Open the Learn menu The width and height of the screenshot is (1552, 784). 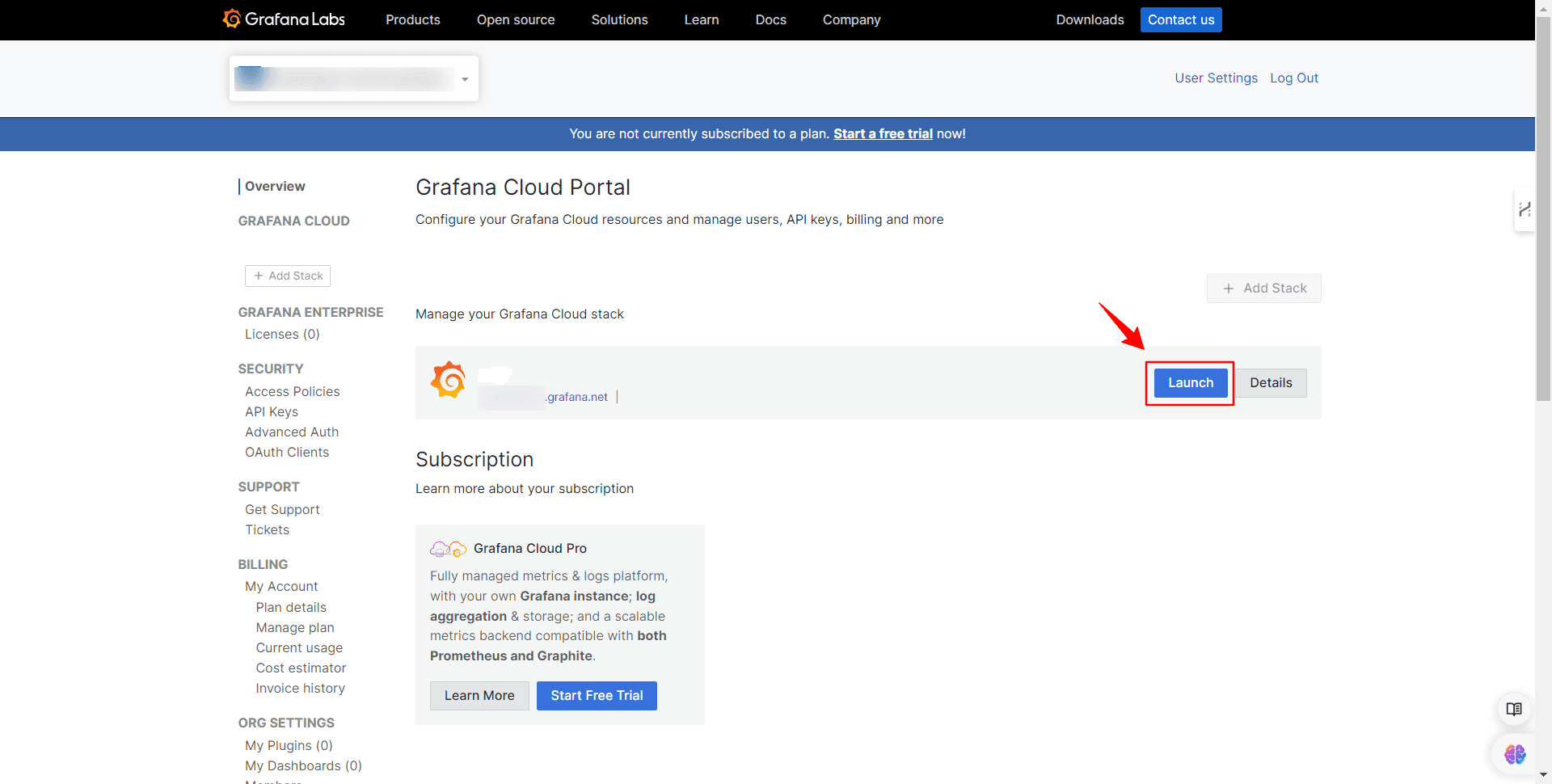[x=702, y=19]
